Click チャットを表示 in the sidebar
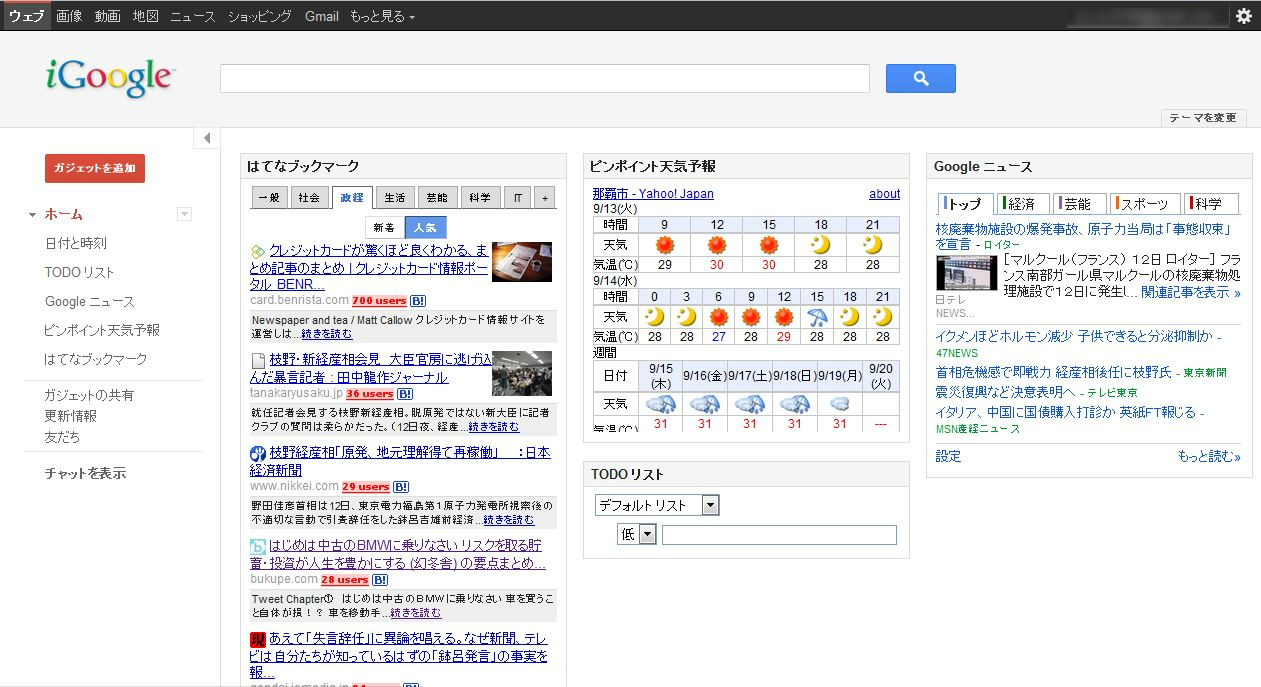The image size is (1261, 687). tap(85, 473)
